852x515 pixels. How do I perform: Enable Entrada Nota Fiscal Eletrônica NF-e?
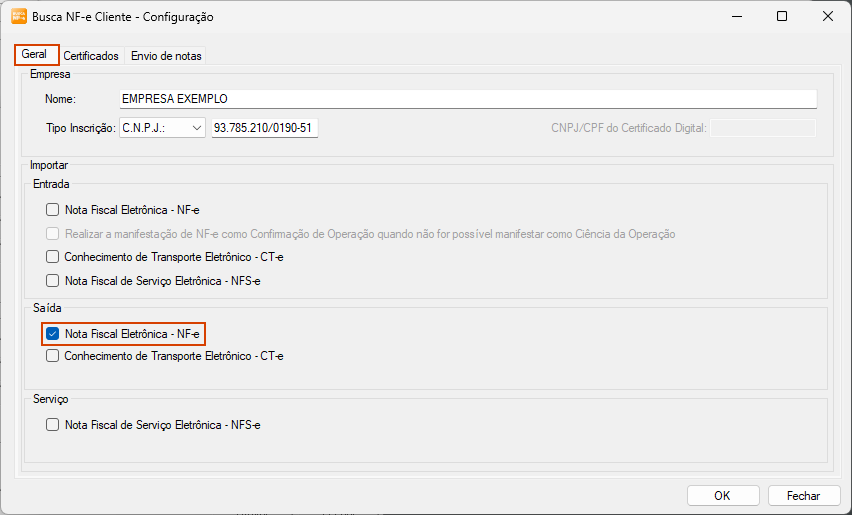53,210
